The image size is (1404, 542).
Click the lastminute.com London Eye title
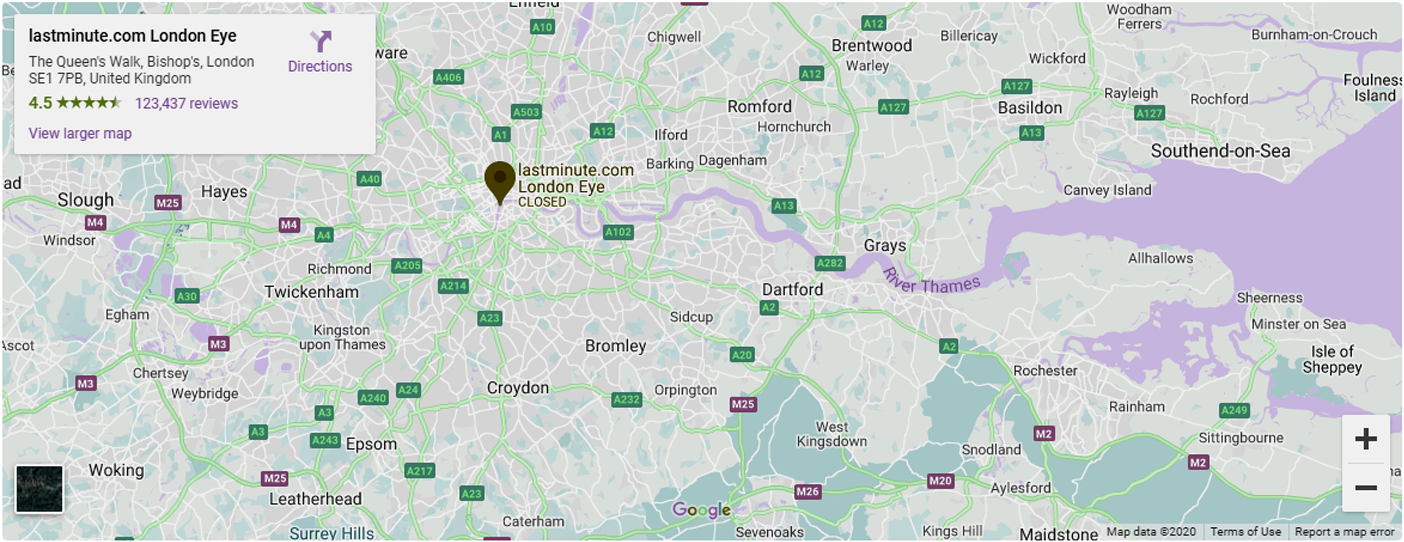tap(133, 36)
